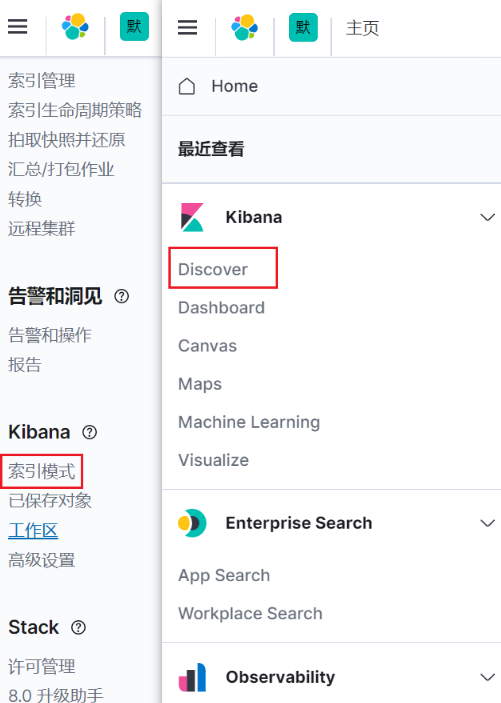The width and height of the screenshot is (501, 703).
Task: Click the 主页 breadcrumb
Action: pos(362,28)
